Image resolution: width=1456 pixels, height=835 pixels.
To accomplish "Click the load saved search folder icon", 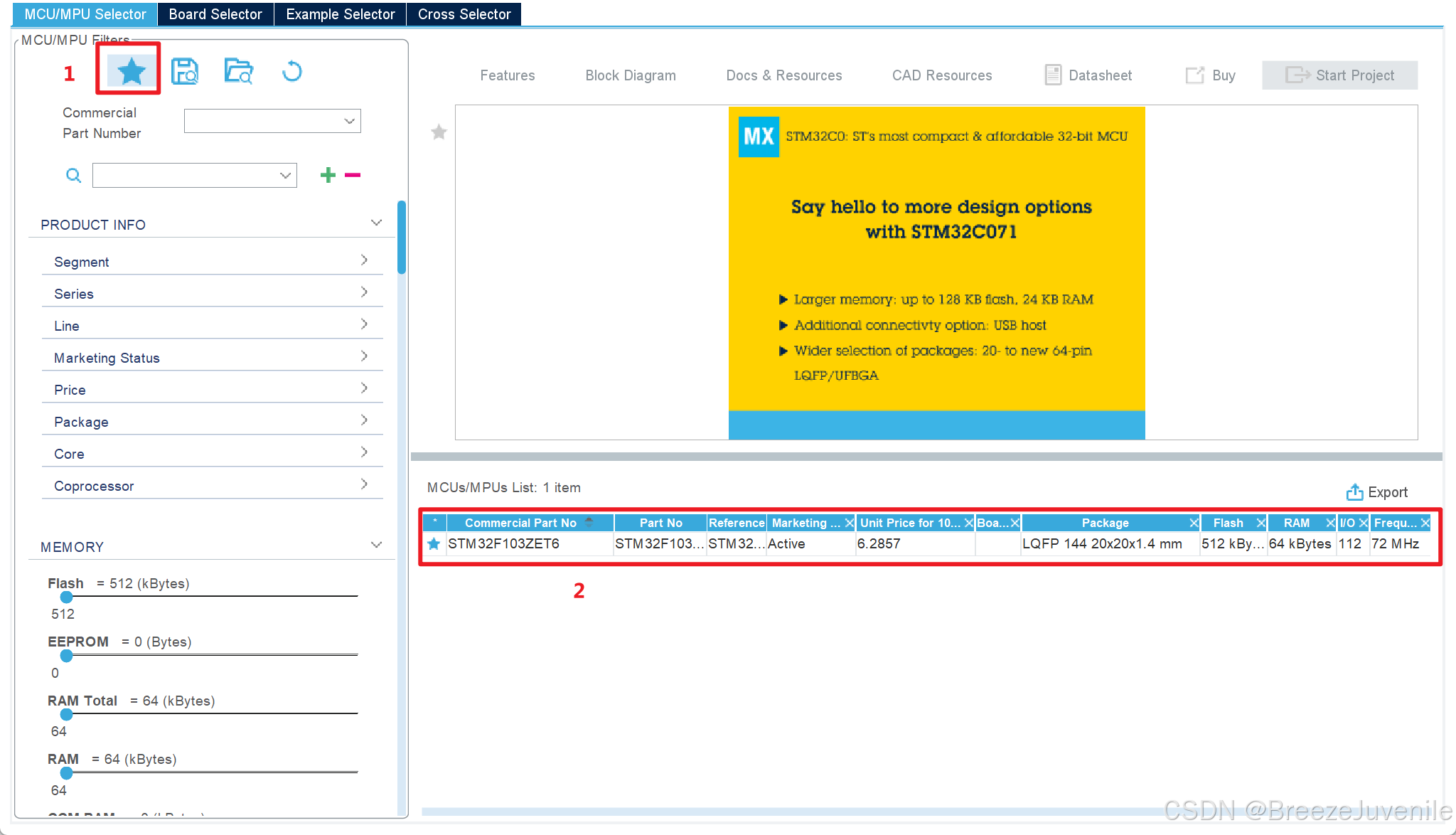I will pyautogui.click(x=239, y=71).
